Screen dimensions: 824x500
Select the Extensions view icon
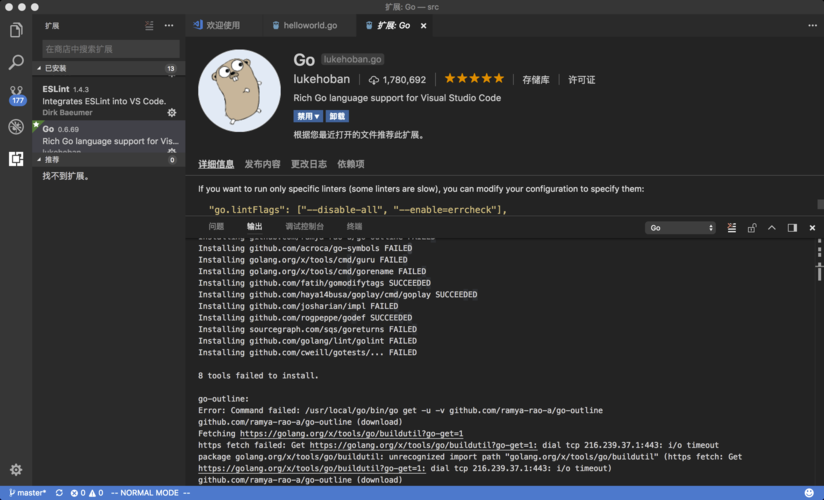point(16,159)
